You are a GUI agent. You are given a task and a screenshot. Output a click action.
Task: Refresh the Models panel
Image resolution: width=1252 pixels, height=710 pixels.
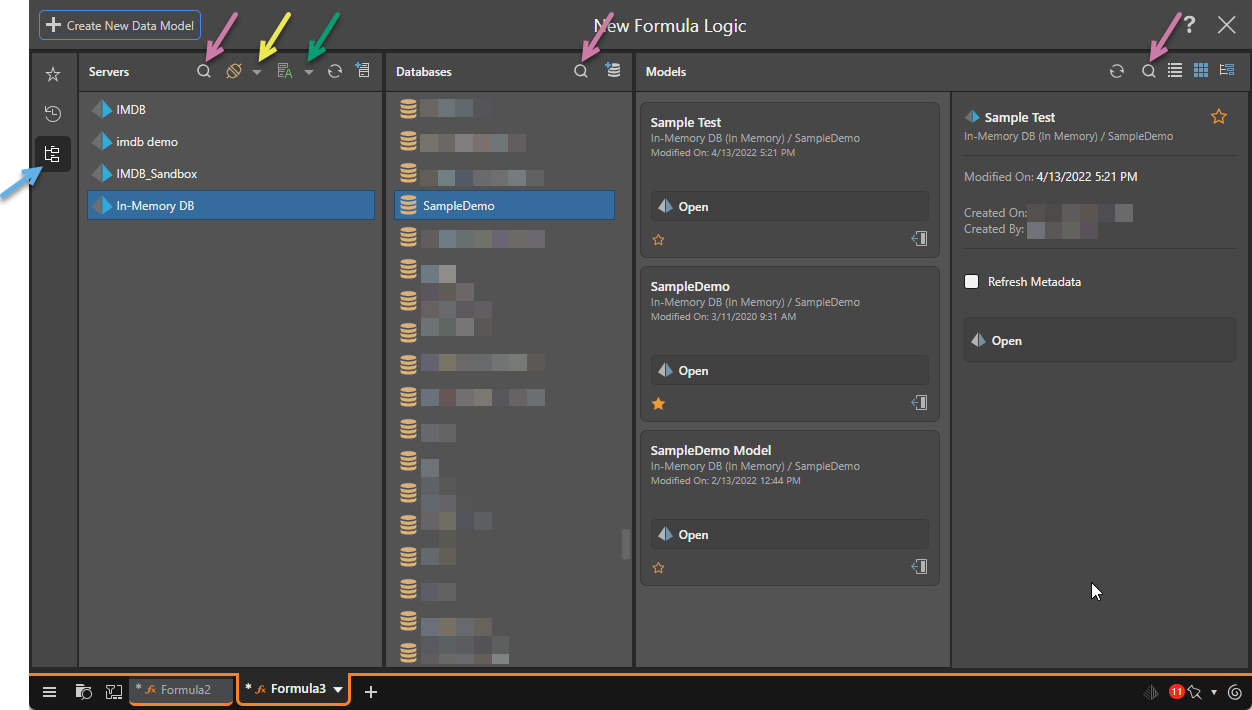point(1117,71)
